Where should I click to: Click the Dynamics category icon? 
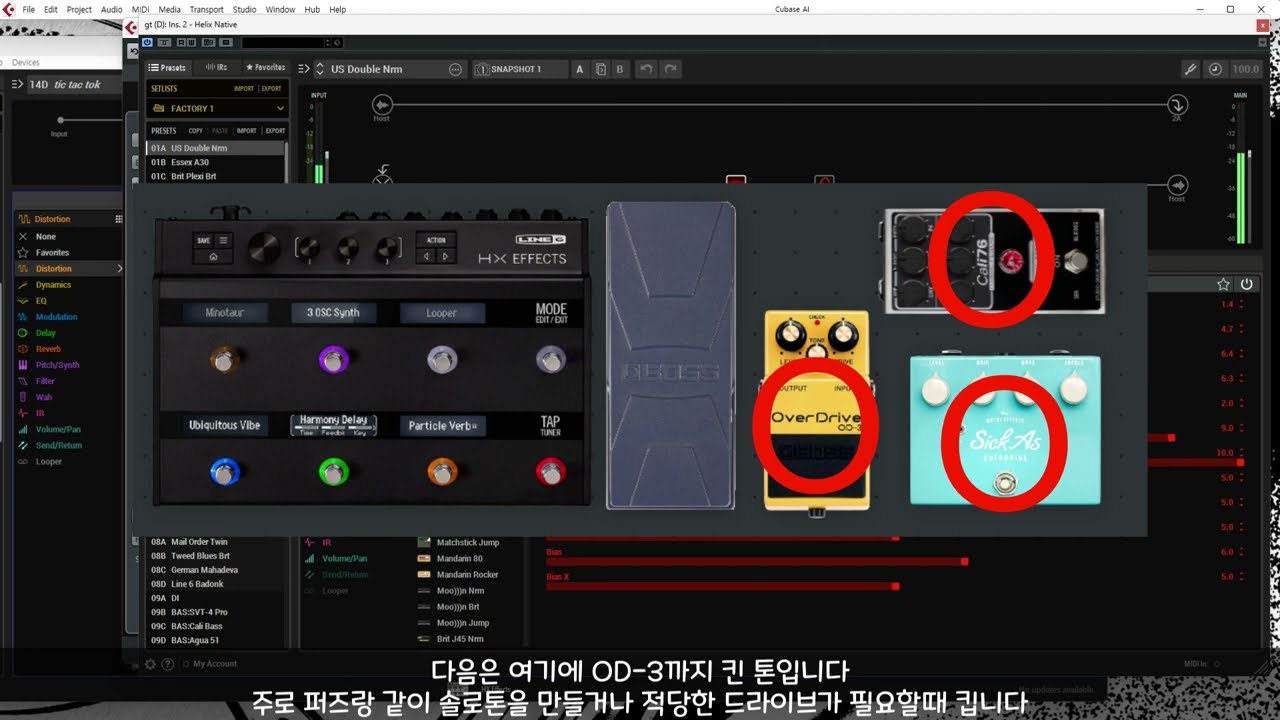coord(23,285)
